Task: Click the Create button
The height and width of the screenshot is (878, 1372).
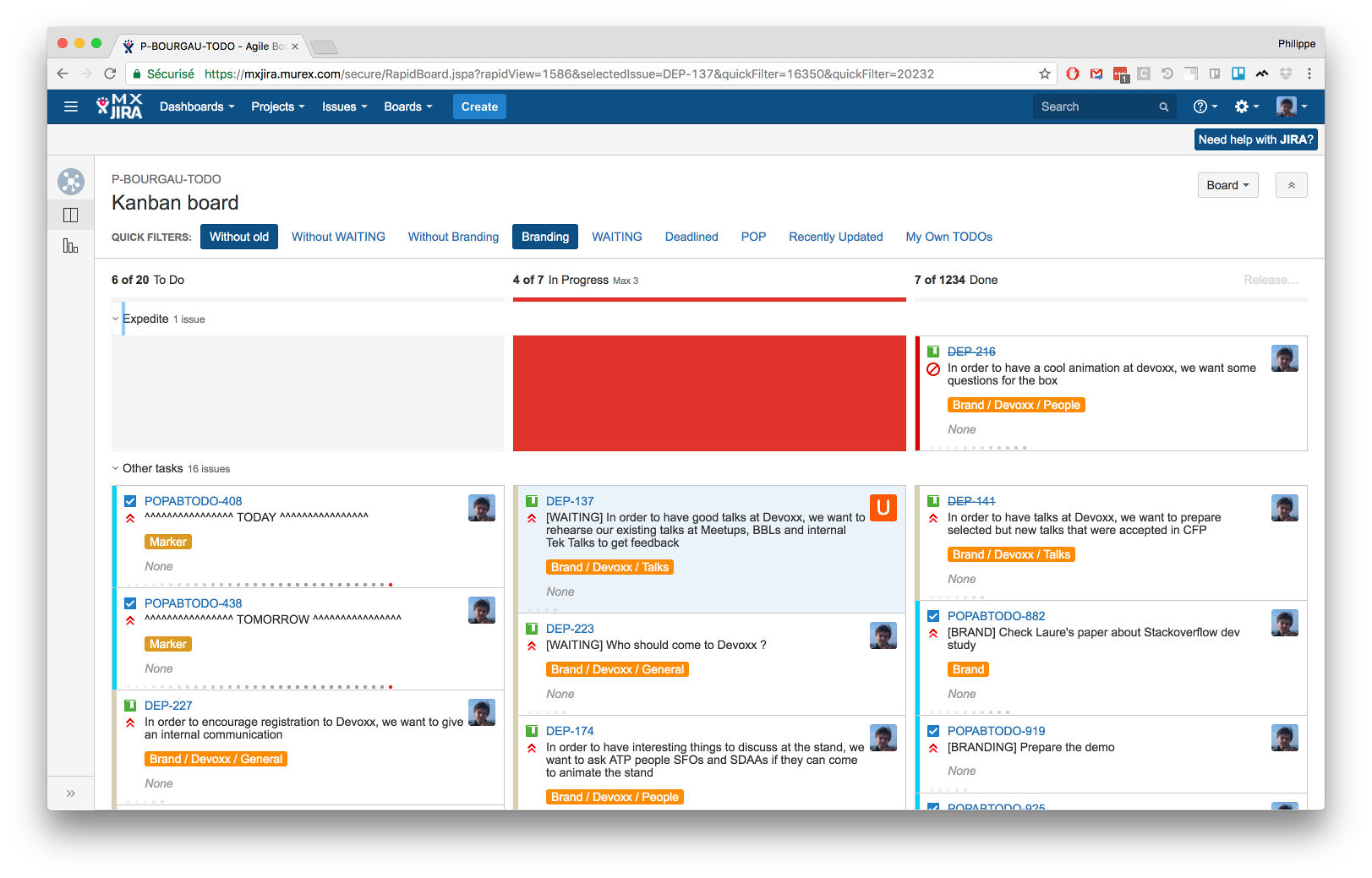Action: (479, 106)
